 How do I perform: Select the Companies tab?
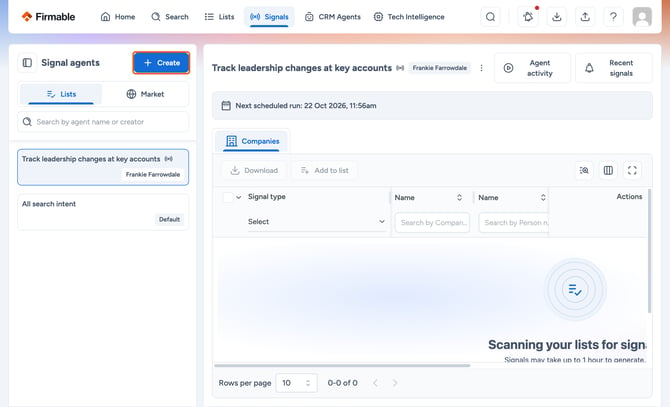252,141
